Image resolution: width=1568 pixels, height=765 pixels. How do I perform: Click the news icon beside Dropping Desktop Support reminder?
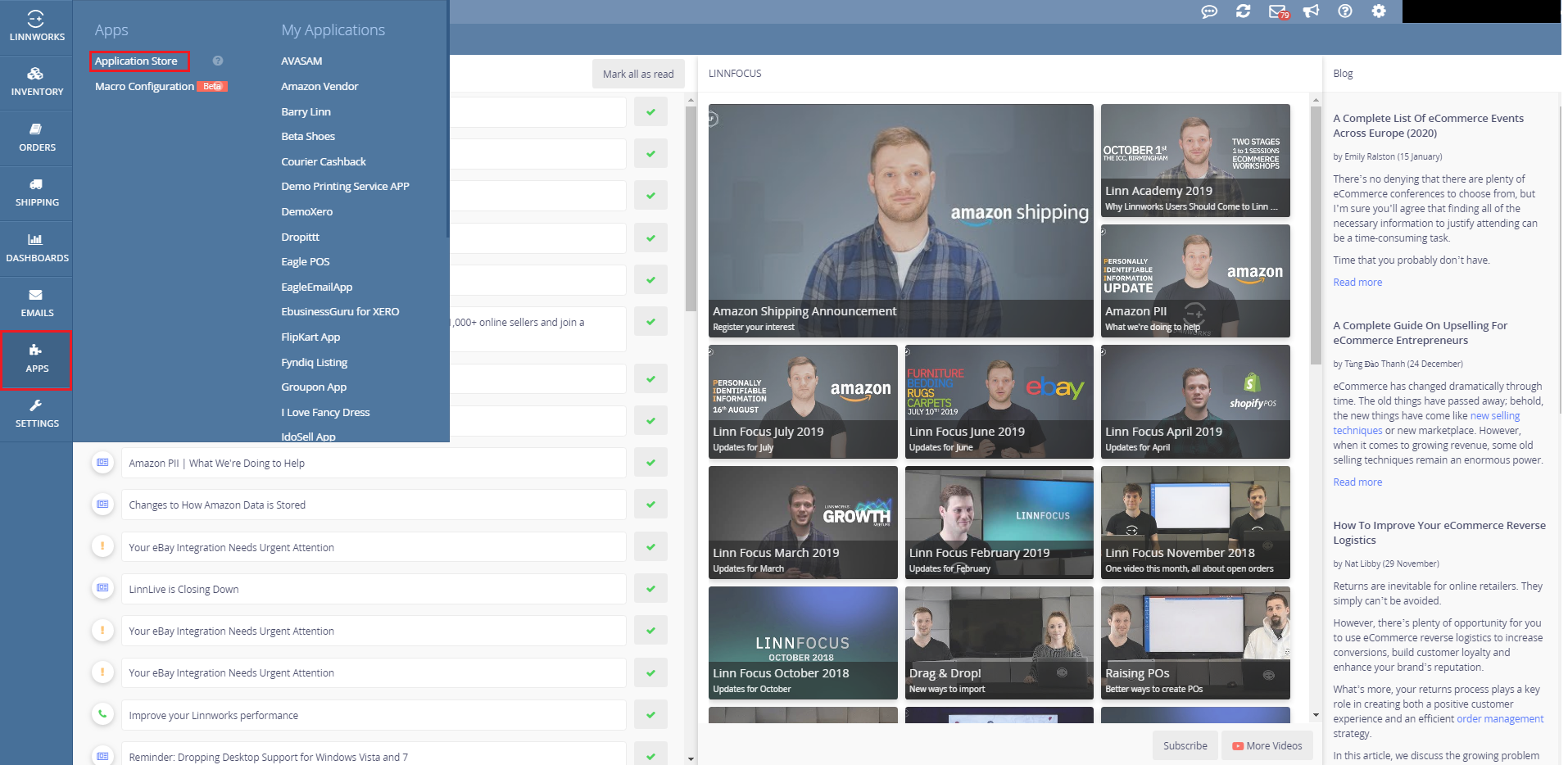pyautogui.click(x=102, y=756)
